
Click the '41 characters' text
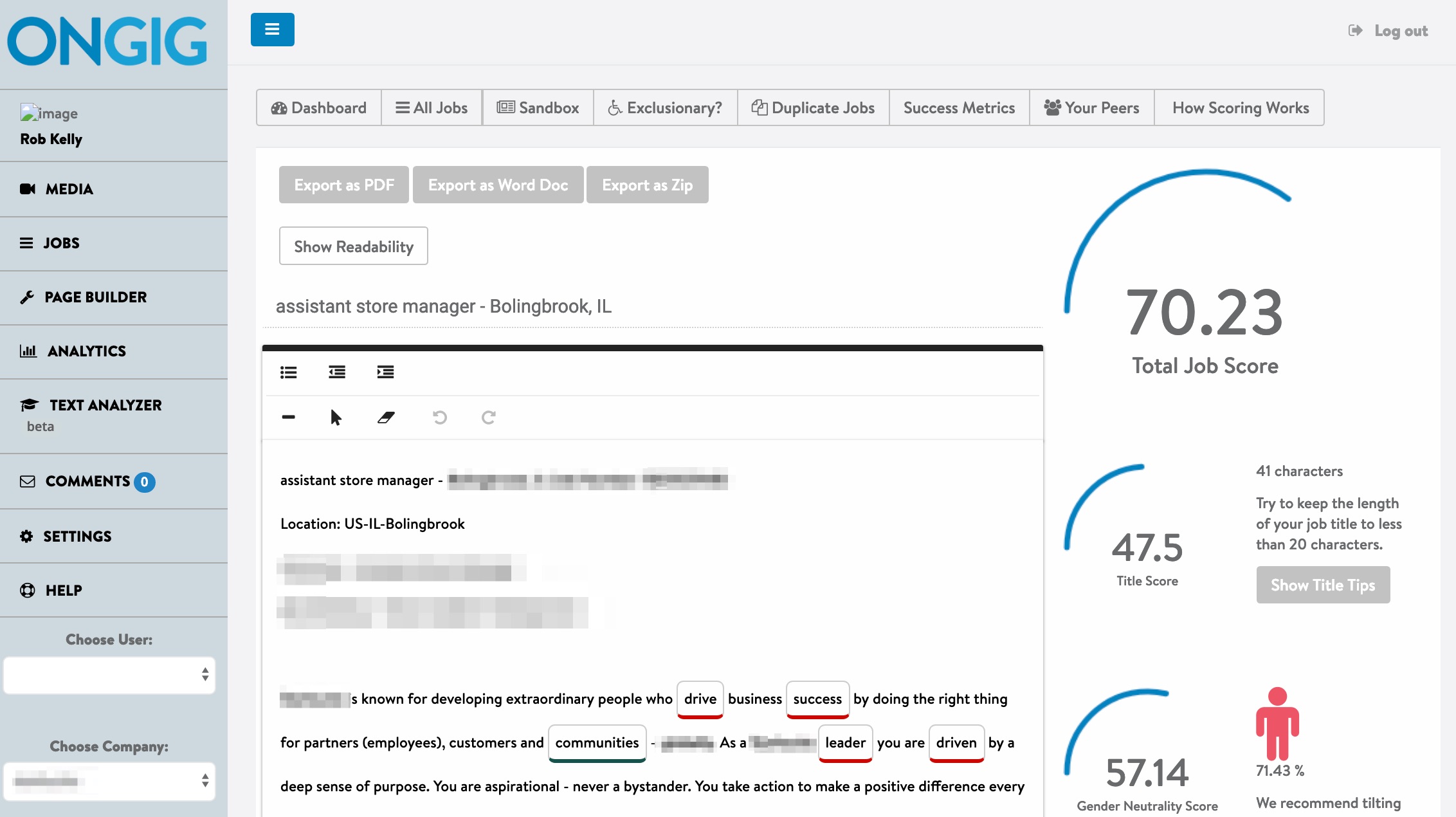pyautogui.click(x=1299, y=471)
